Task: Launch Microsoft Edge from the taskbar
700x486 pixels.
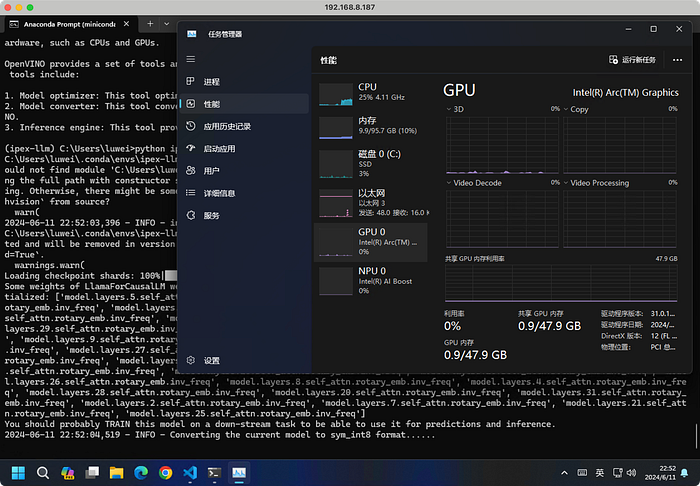Action: tap(141, 473)
